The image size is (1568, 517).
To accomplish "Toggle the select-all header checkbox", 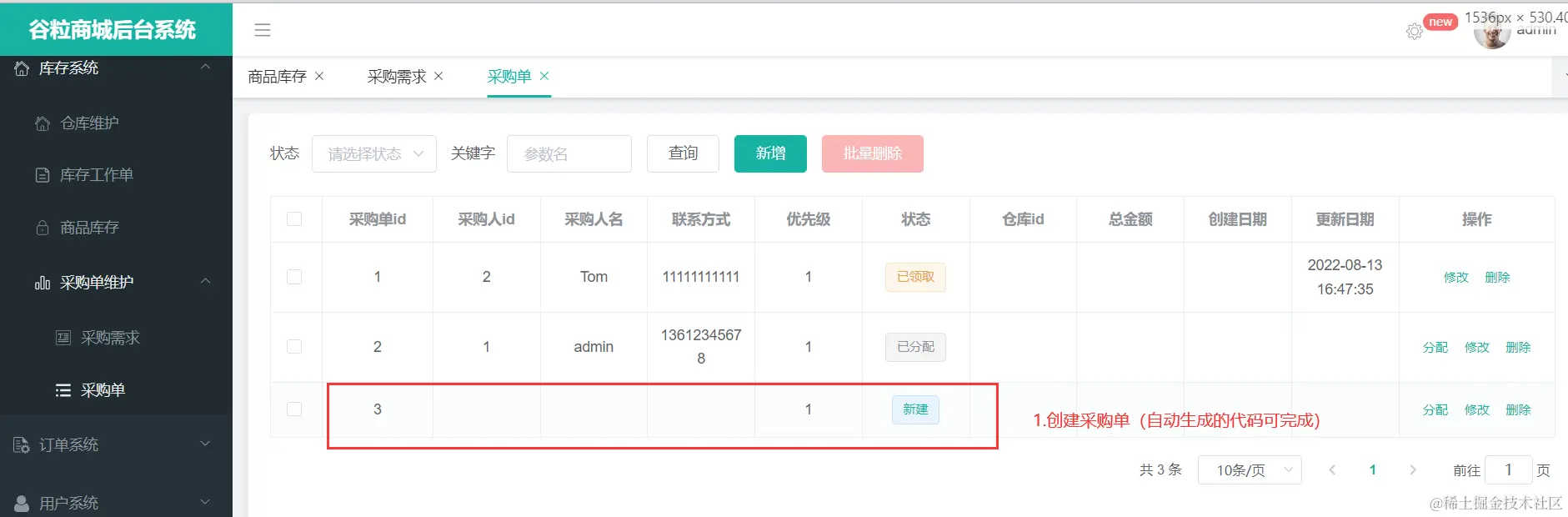I will click(x=294, y=219).
